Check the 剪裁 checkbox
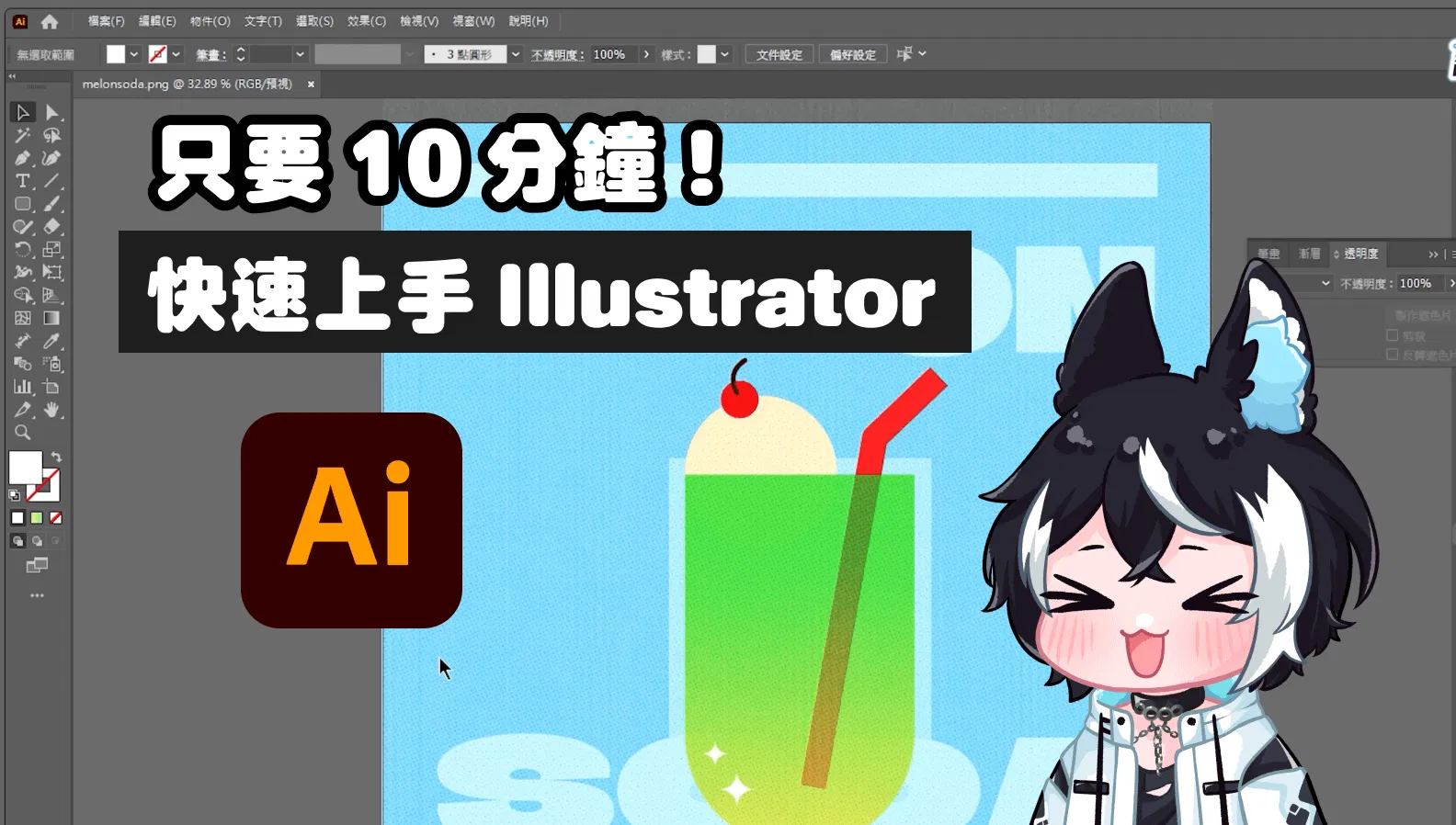This screenshot has height=825, width=1456. pyautogui.click(x=1392, y=335)
